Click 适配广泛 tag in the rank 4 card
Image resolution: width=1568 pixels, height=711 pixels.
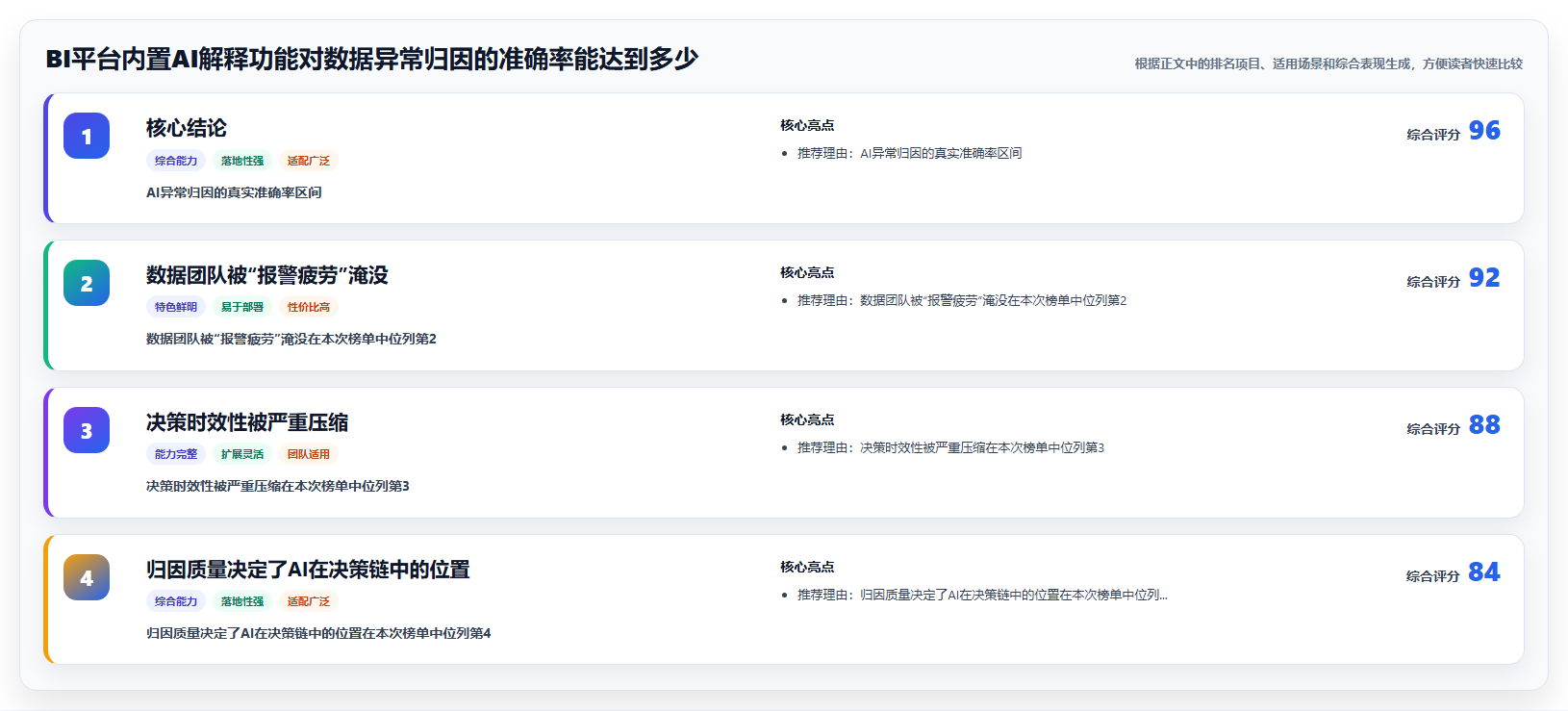pos(309,601)
